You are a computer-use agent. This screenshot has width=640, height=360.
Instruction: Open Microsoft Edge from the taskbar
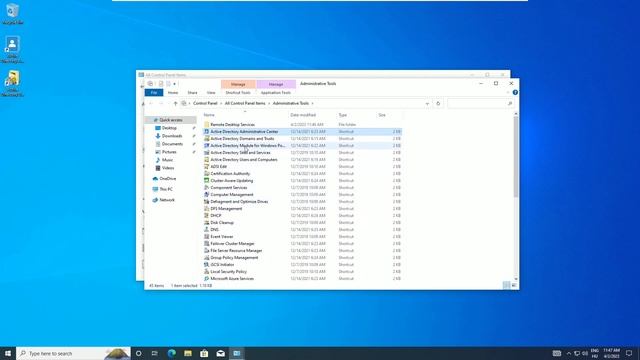coord(171,353)
